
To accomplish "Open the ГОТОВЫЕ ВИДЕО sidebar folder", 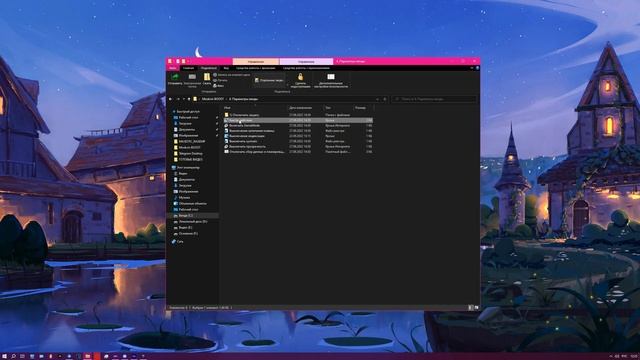I will pyautogui.click(x=188, y=160).
